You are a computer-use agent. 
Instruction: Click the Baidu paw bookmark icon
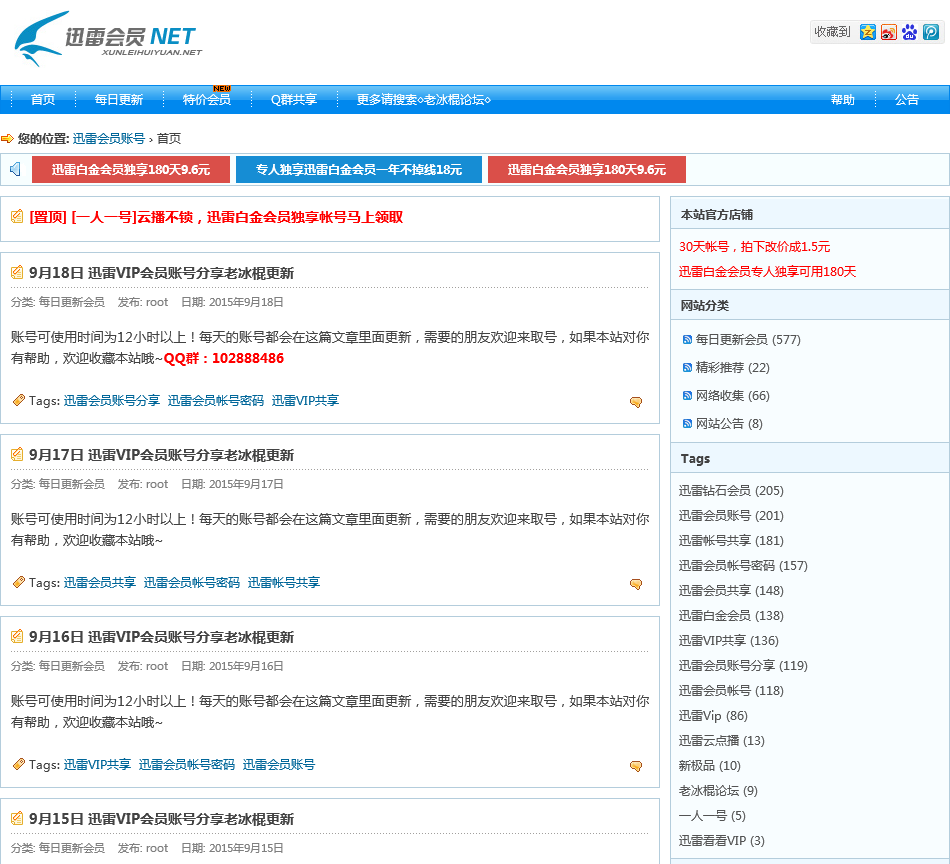(909, 32)
